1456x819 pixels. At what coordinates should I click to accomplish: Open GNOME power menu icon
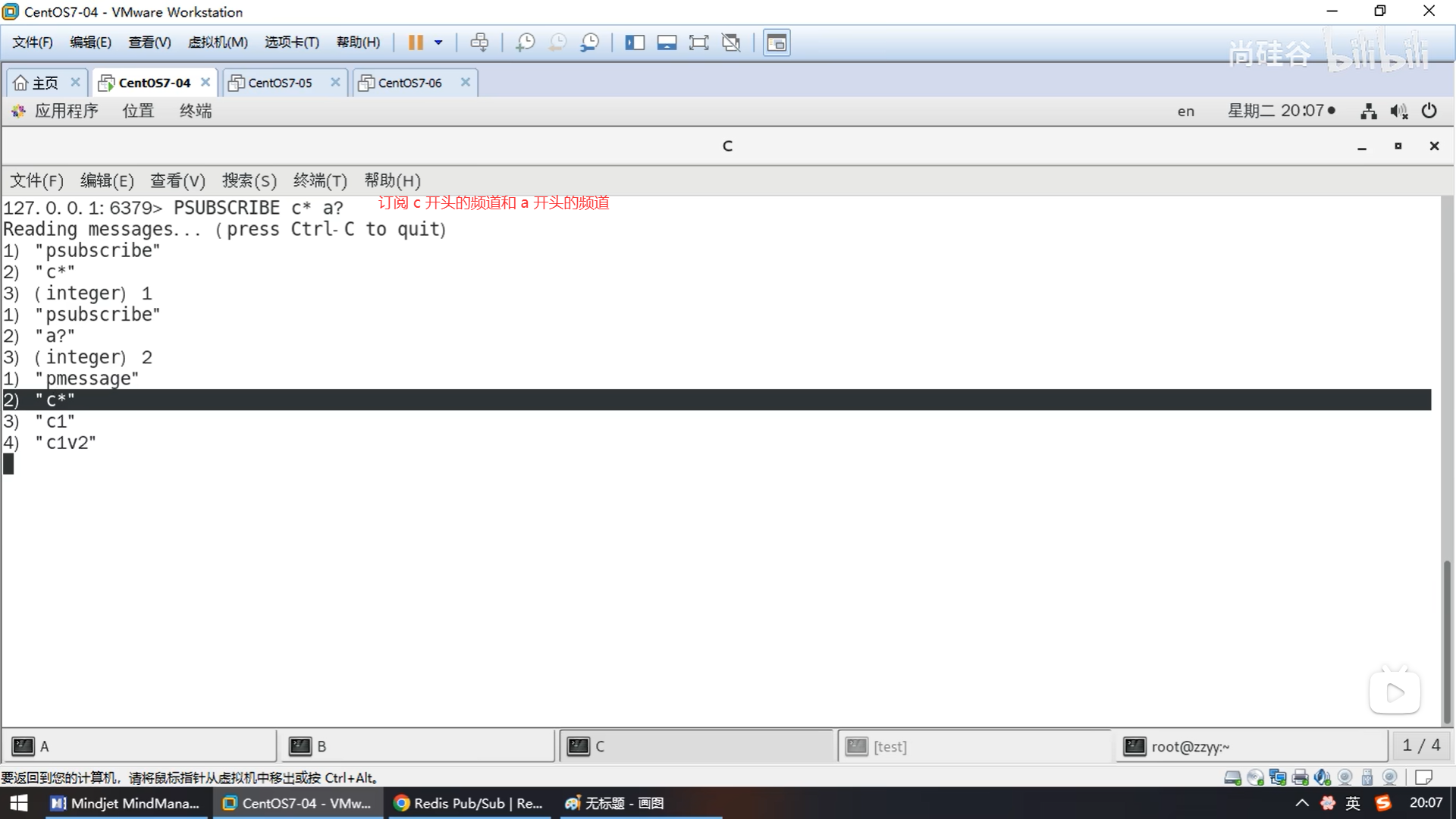pyautogui.click(x=1429, y=111)
